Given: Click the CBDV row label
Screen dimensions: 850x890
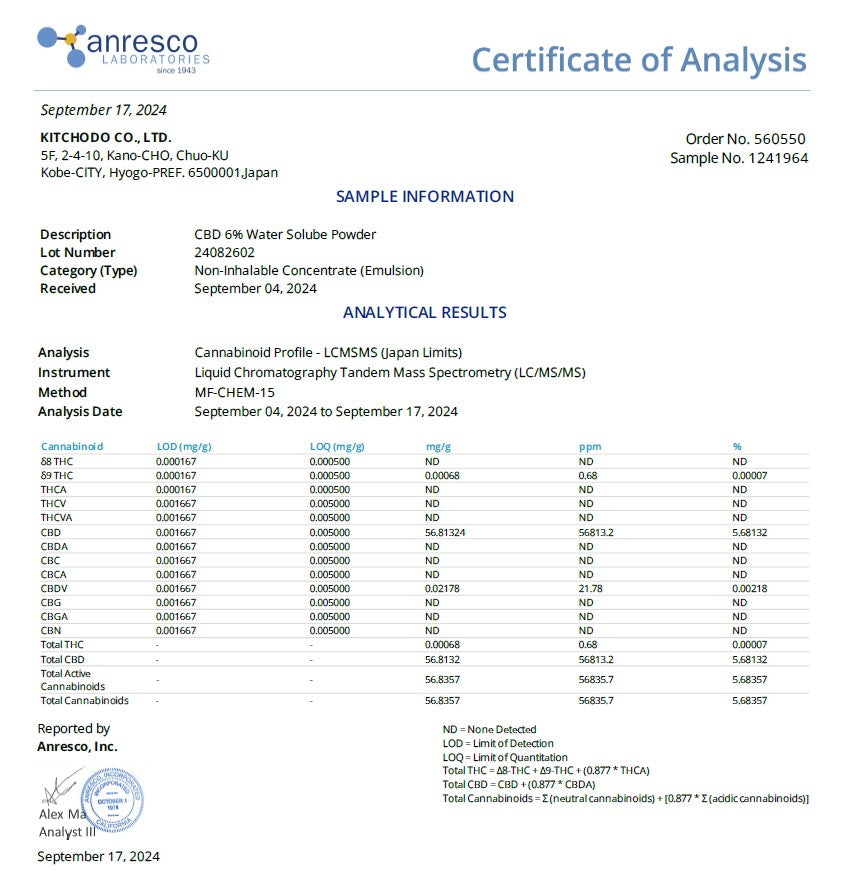Looking at the screenshot, I should [54, 589].
